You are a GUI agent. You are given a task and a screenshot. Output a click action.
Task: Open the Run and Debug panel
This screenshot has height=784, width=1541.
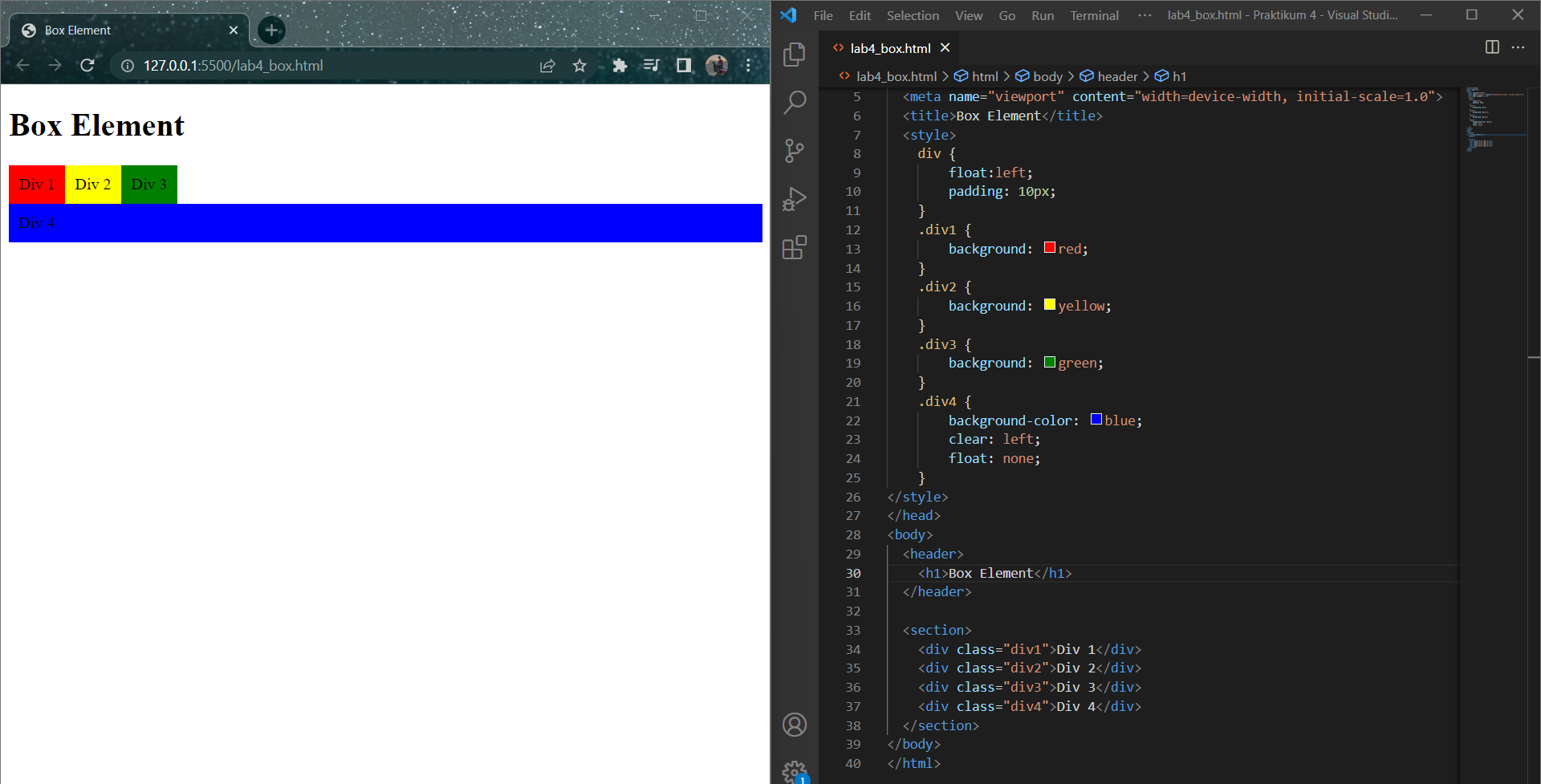(795, 199)
